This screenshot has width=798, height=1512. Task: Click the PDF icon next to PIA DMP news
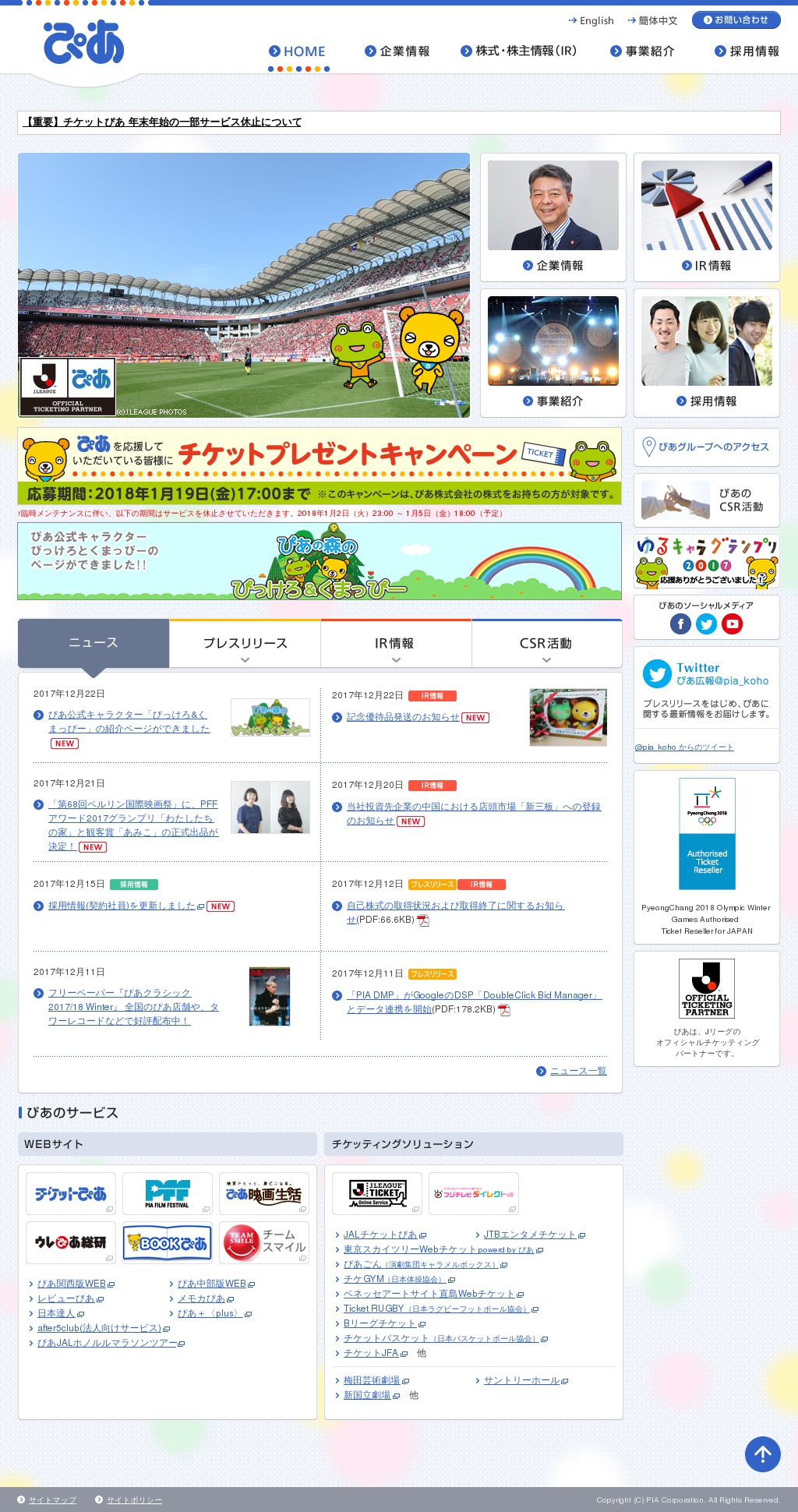pyautogui.click(x=504, y=1010)
